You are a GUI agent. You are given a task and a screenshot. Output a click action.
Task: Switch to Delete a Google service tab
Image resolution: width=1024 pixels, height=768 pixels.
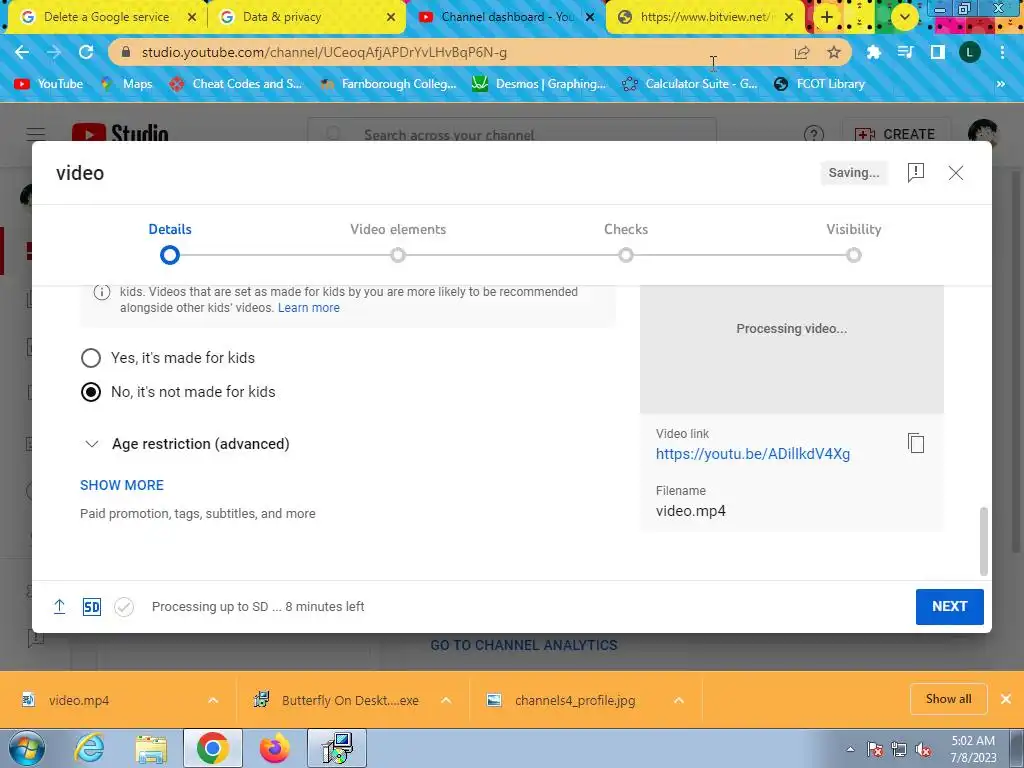[106, 17]
